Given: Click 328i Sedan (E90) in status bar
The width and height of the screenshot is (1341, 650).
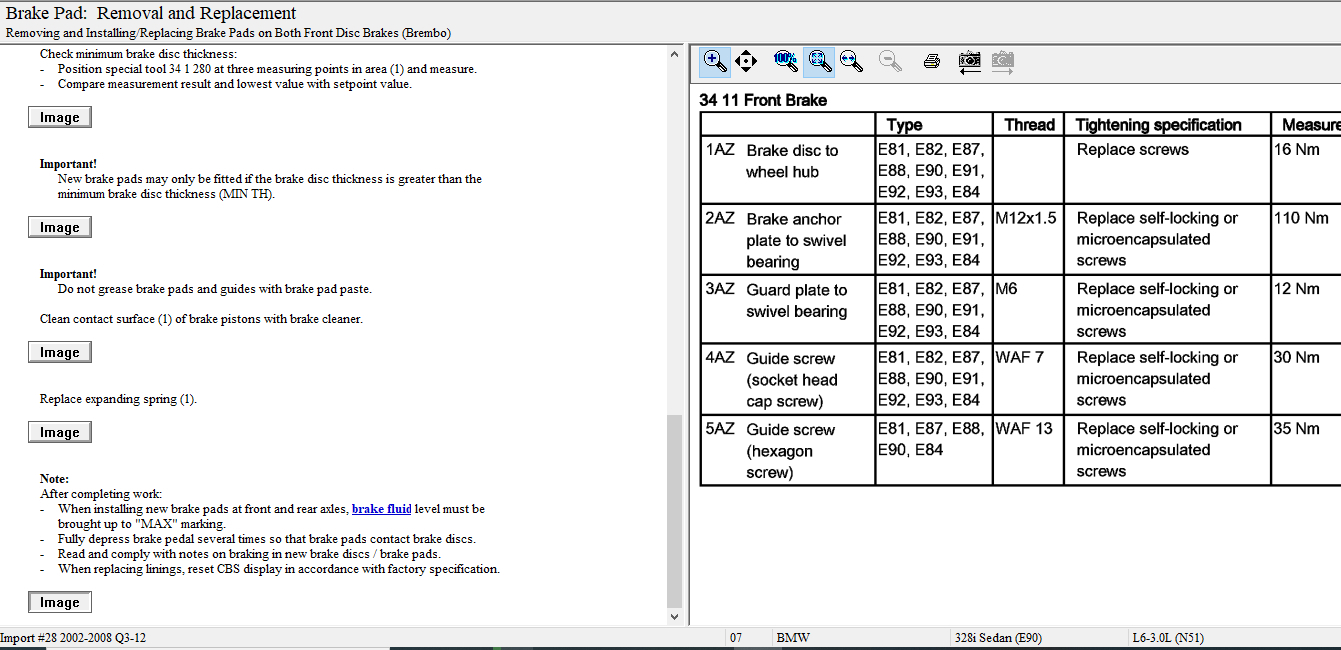Looking at the screenshot, I should click(997, 638).
